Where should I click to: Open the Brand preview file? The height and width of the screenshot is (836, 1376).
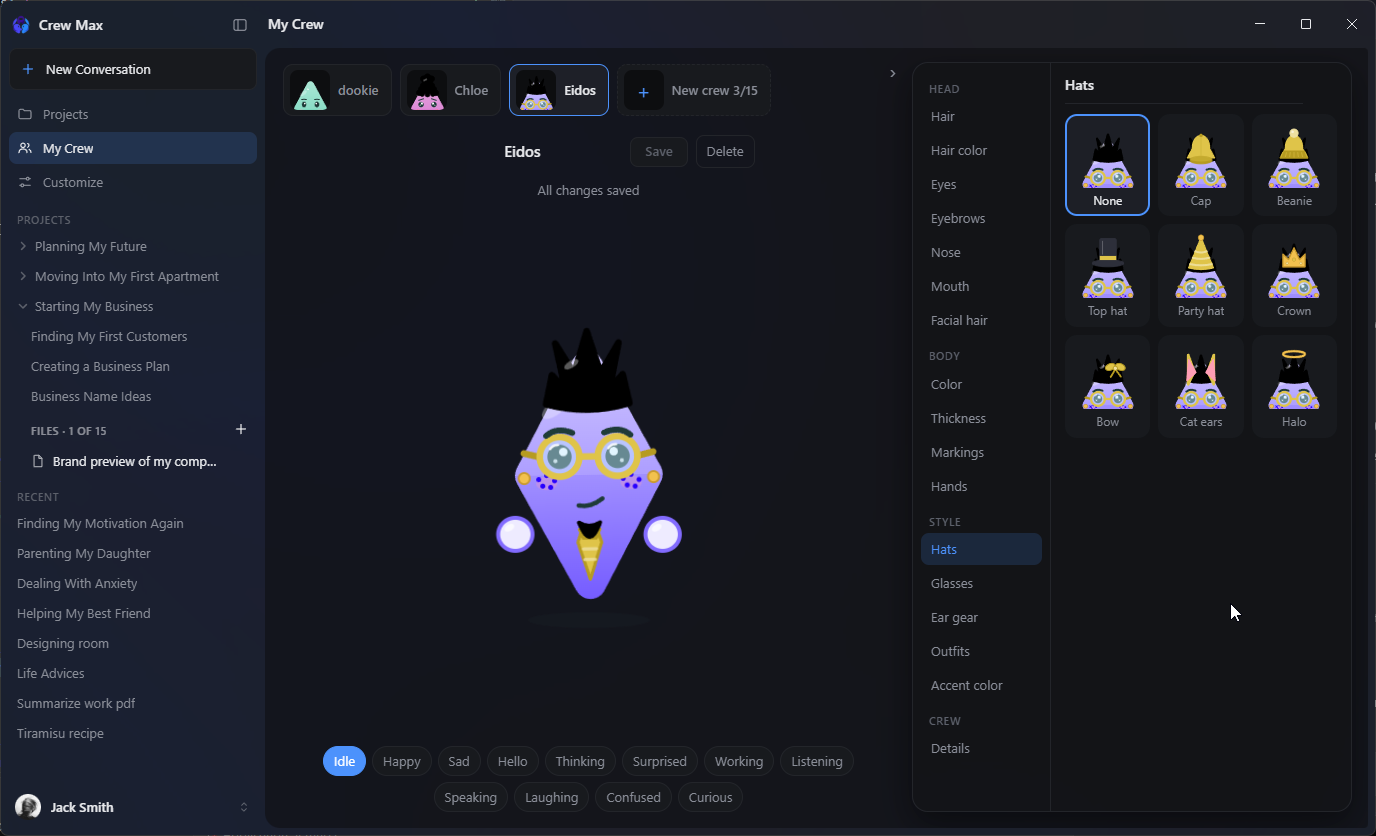(x=133, y=461)
